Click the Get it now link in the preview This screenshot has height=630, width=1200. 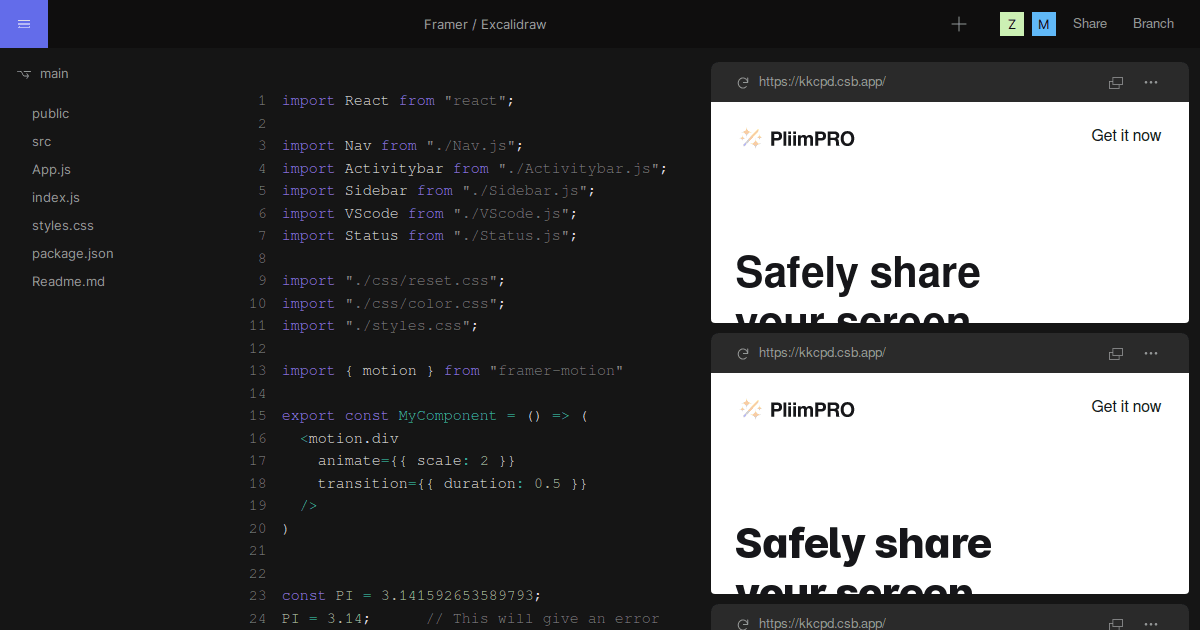coord(1126,135)
